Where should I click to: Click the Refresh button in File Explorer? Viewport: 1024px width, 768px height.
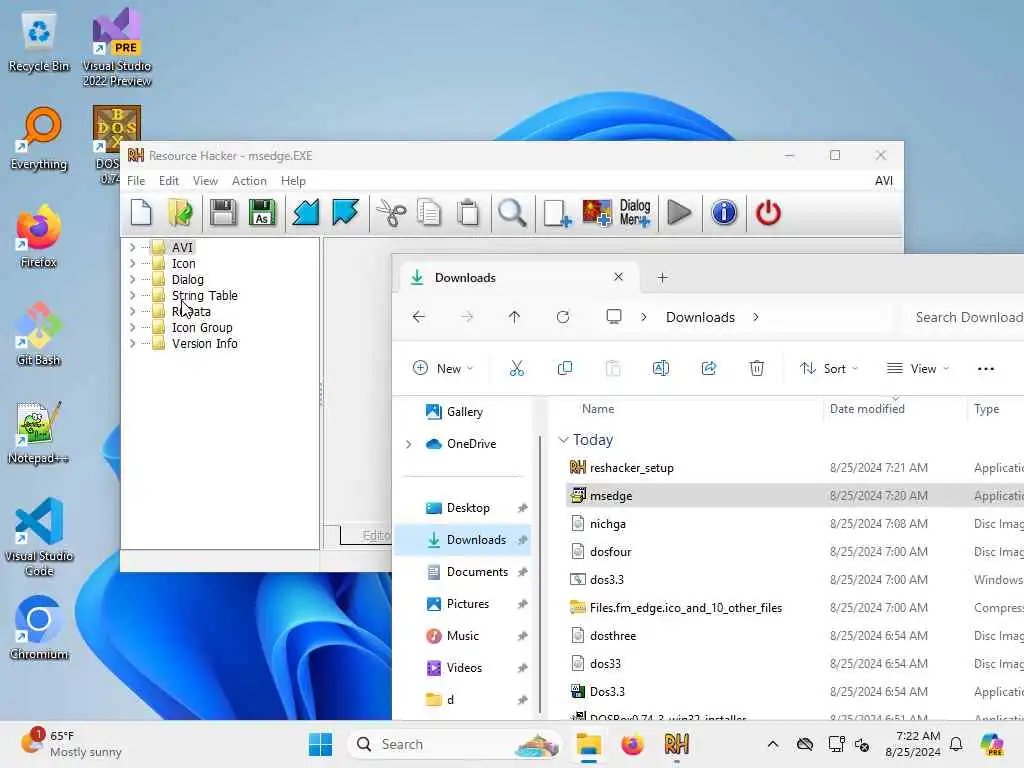pos(563,317)
